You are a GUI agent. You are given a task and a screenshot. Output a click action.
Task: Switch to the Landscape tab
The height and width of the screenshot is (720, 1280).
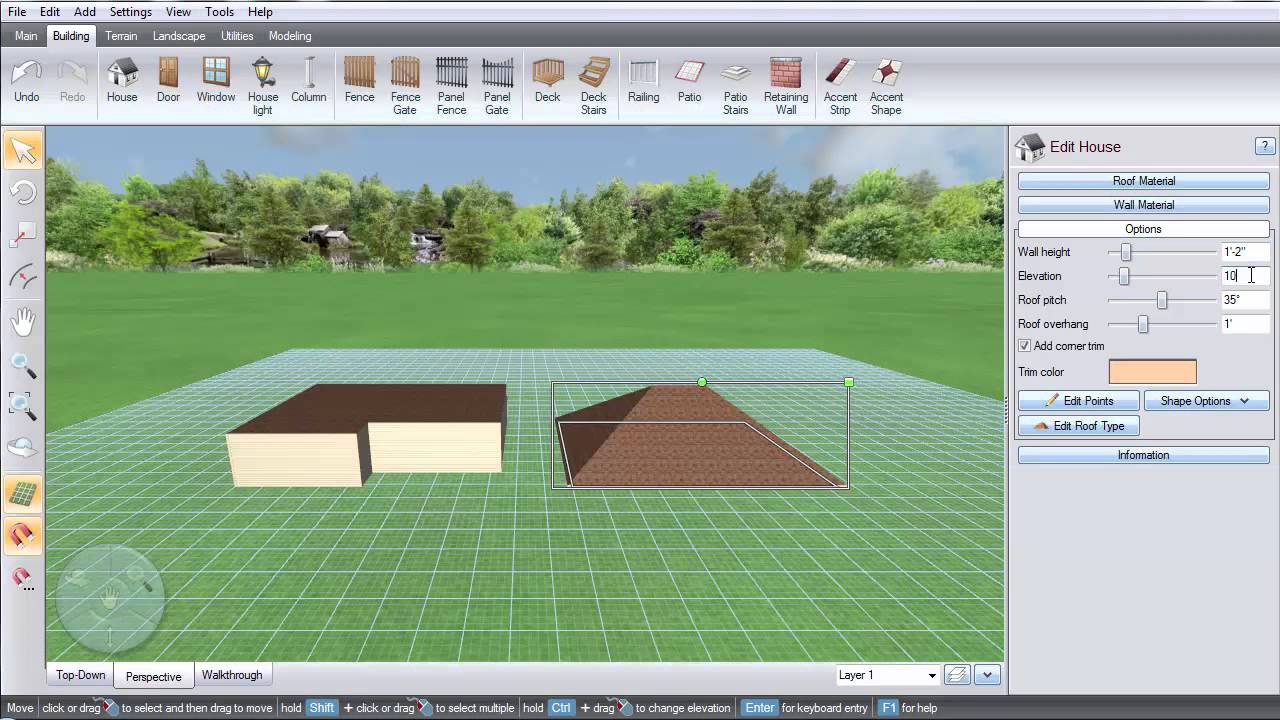[x=179, y=36]
